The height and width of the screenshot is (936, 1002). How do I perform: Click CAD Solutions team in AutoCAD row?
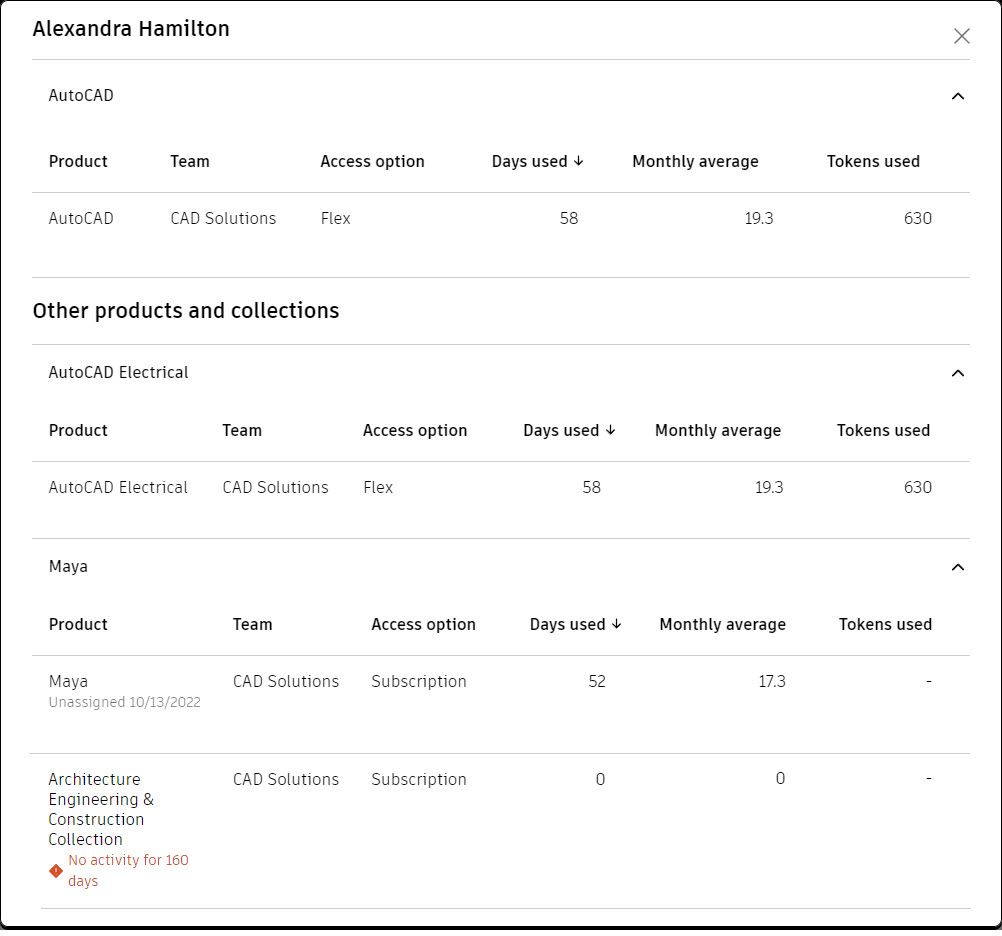(223, 219)
